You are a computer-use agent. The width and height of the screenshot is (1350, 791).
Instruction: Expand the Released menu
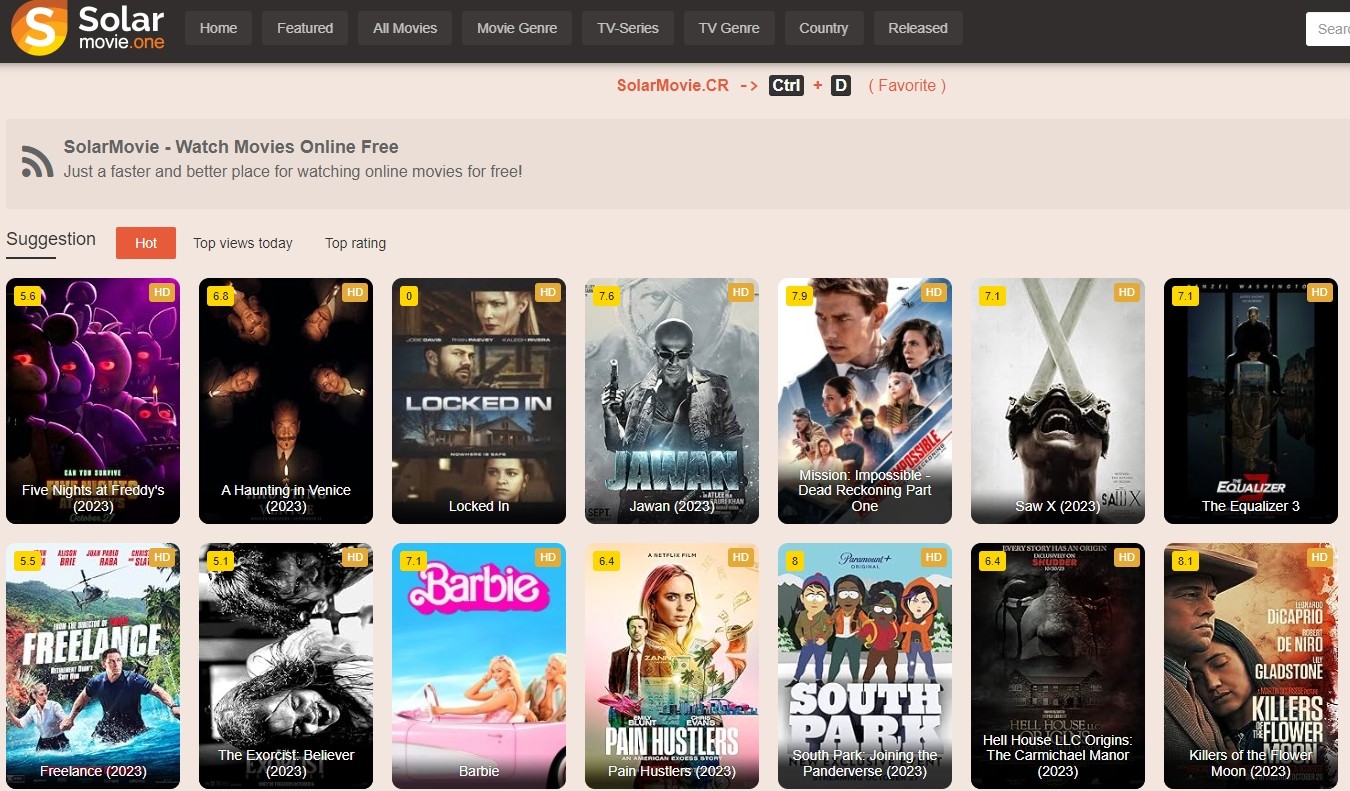coord(918,28)
